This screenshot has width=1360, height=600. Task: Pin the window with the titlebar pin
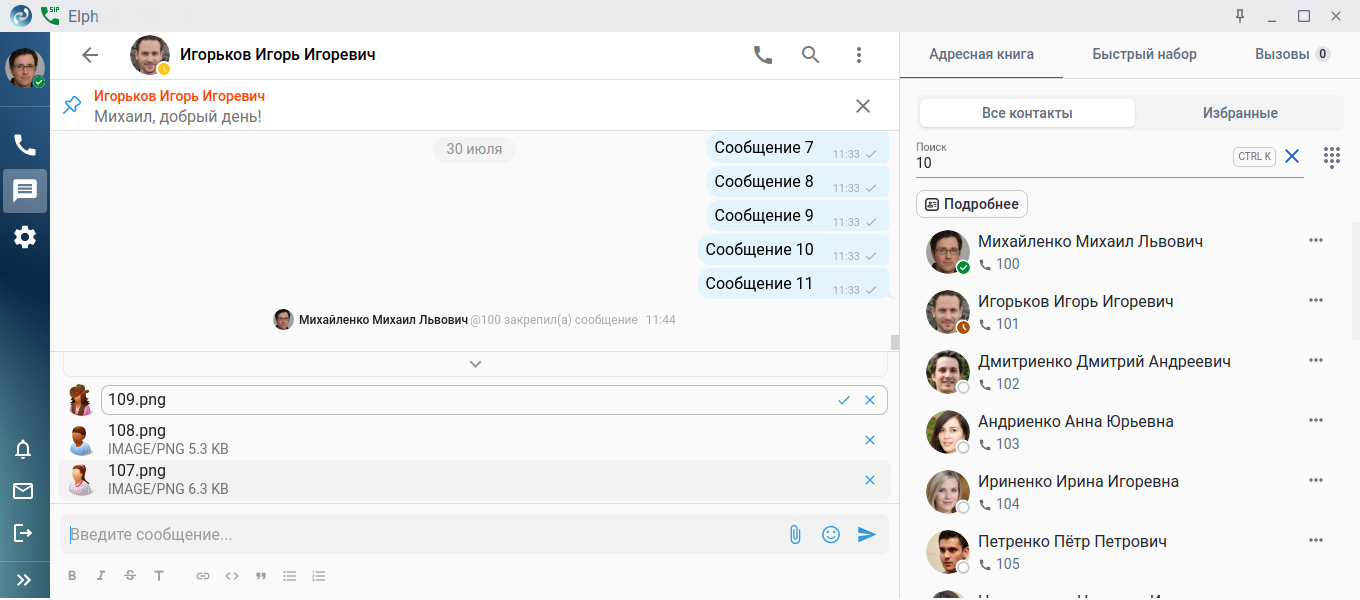[x=1240, y=15]
